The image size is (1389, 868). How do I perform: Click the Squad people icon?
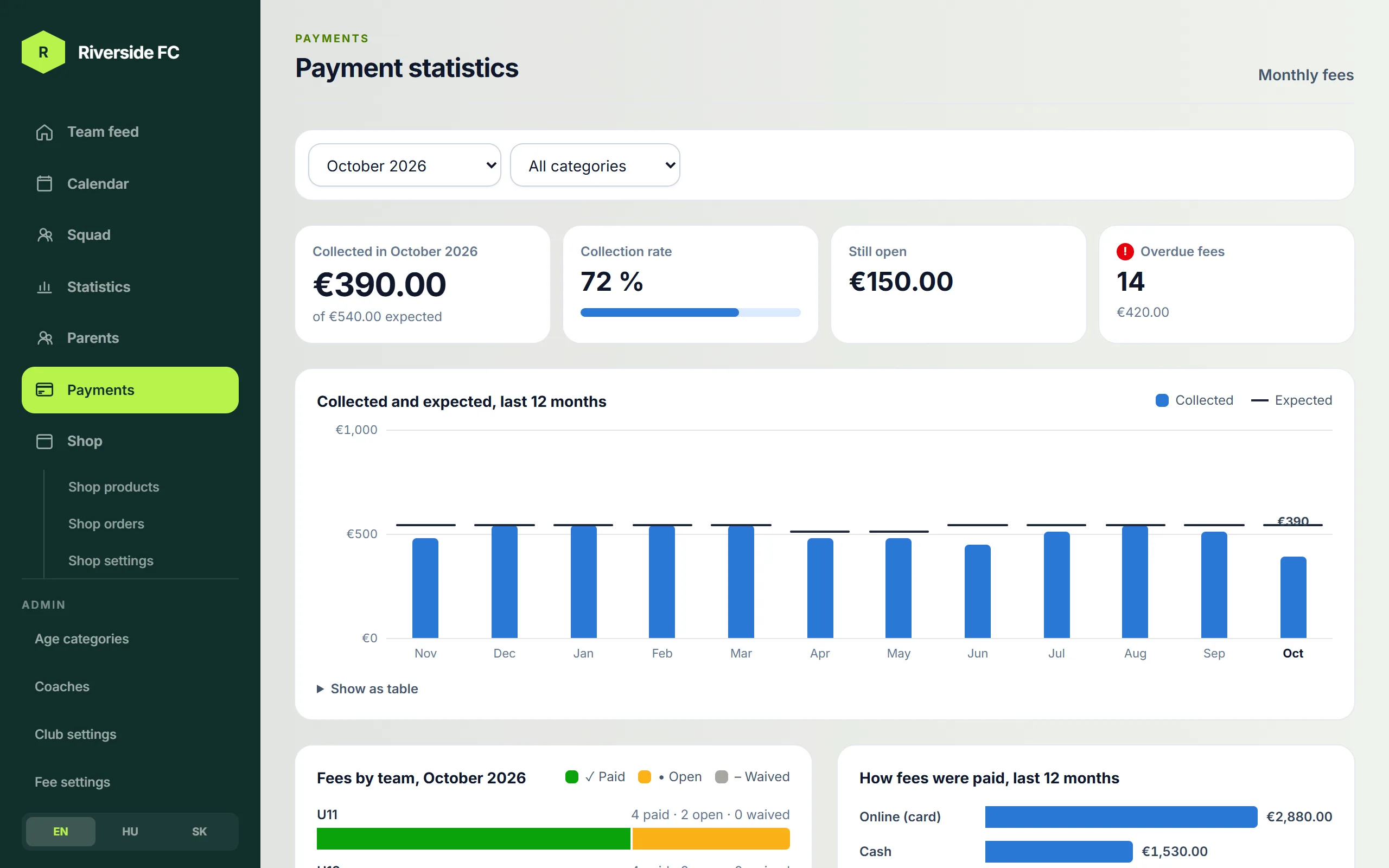[44, 235]
